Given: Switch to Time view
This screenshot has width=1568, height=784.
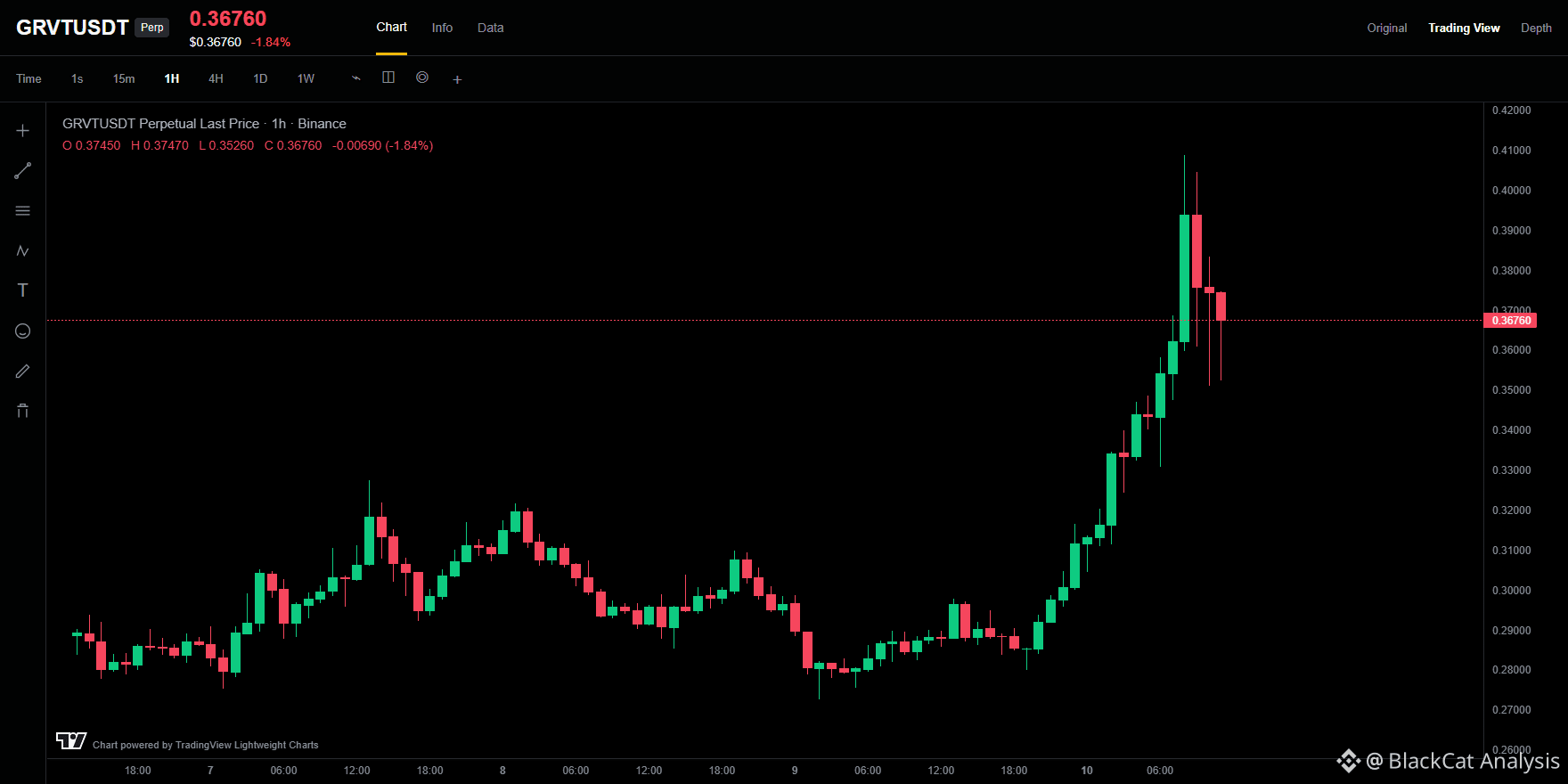Looking at the screenshot, I should pos(29,78).
